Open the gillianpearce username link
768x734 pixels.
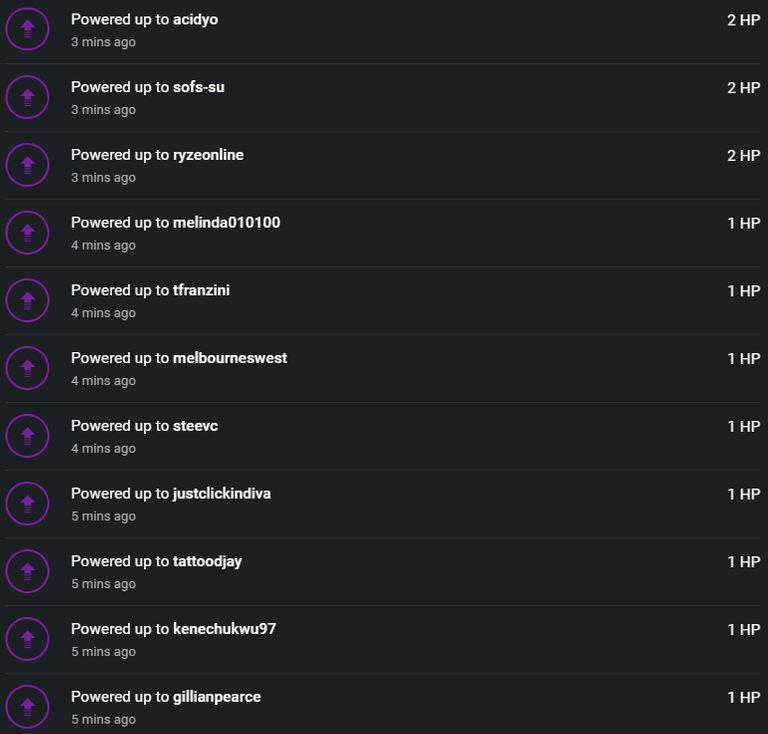pos(216,697)
